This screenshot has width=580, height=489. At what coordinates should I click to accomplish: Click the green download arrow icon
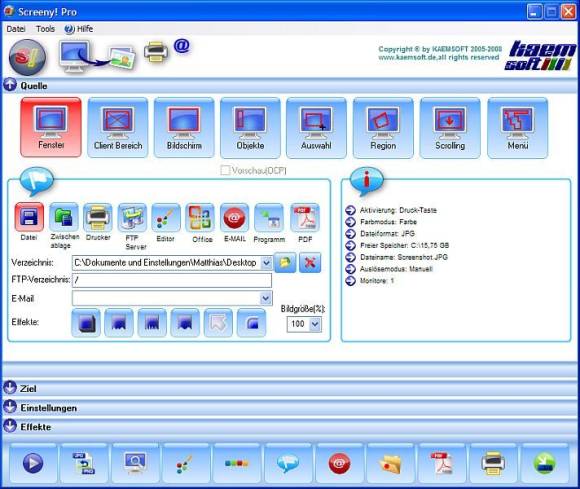tap(544, 463)
